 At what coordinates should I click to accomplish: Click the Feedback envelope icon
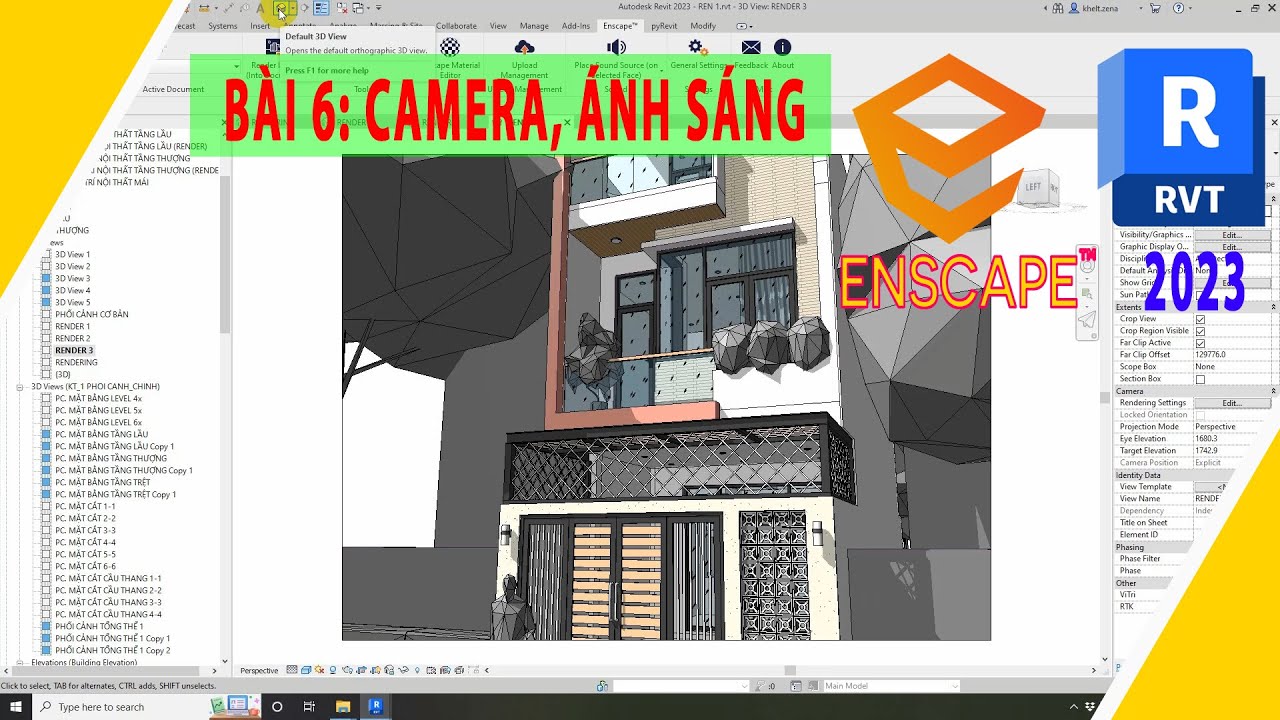point(751,47)
